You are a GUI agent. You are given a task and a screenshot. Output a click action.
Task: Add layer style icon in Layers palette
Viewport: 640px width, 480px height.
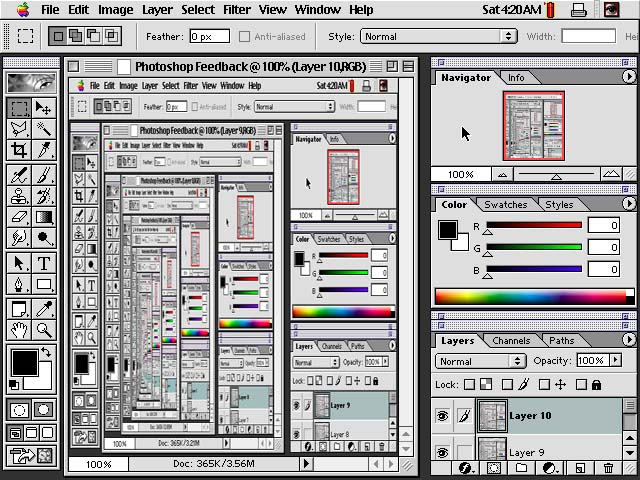466,467
